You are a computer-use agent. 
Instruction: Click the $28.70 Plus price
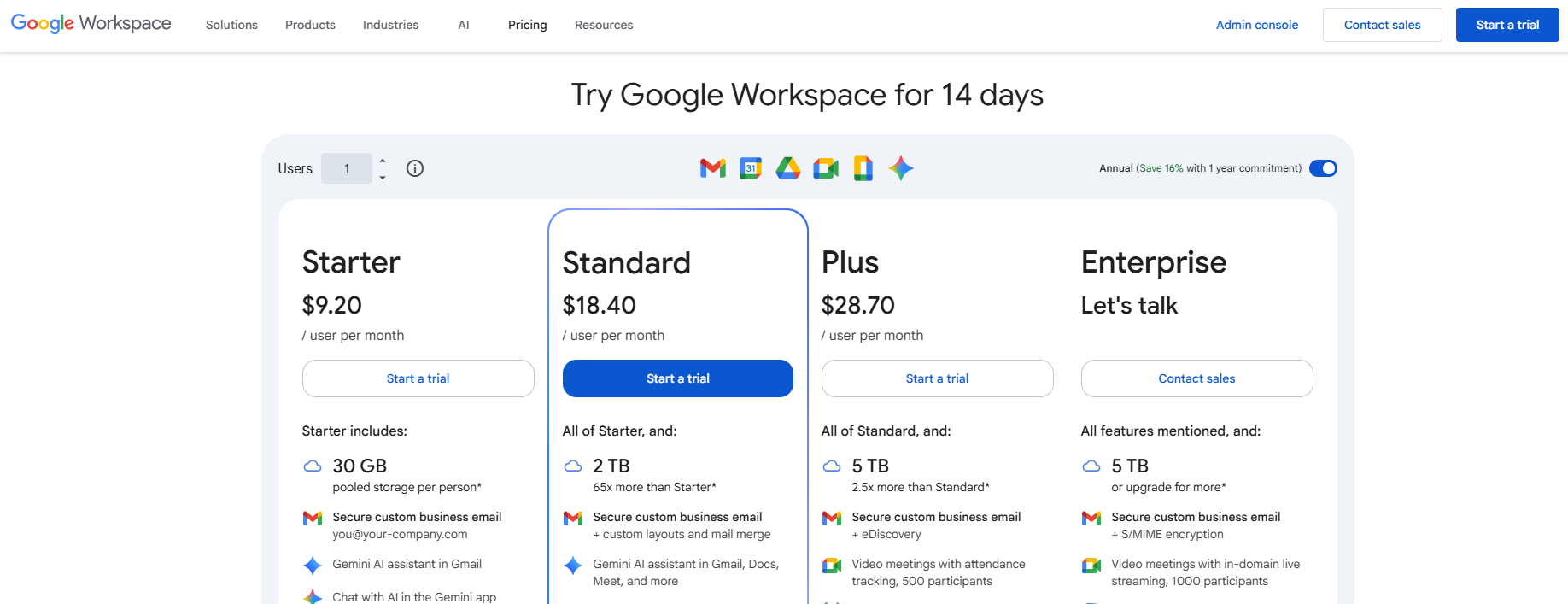click(x=858, y=305)
